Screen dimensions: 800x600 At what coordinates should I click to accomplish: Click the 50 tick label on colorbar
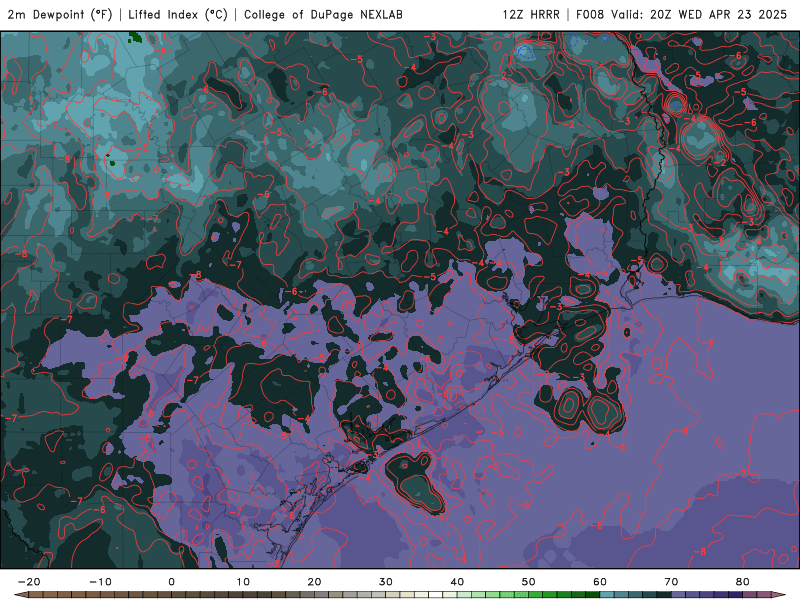529,582
